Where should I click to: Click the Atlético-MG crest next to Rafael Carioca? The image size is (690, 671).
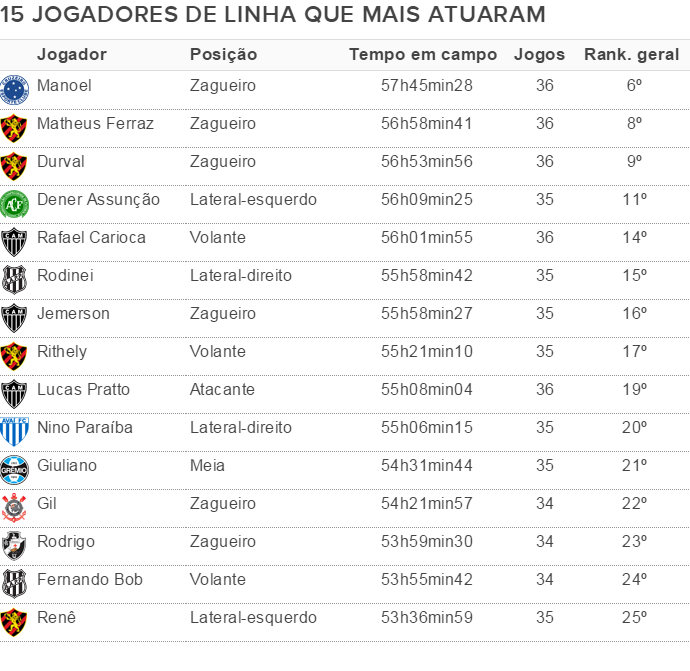(x=14, y=239)
